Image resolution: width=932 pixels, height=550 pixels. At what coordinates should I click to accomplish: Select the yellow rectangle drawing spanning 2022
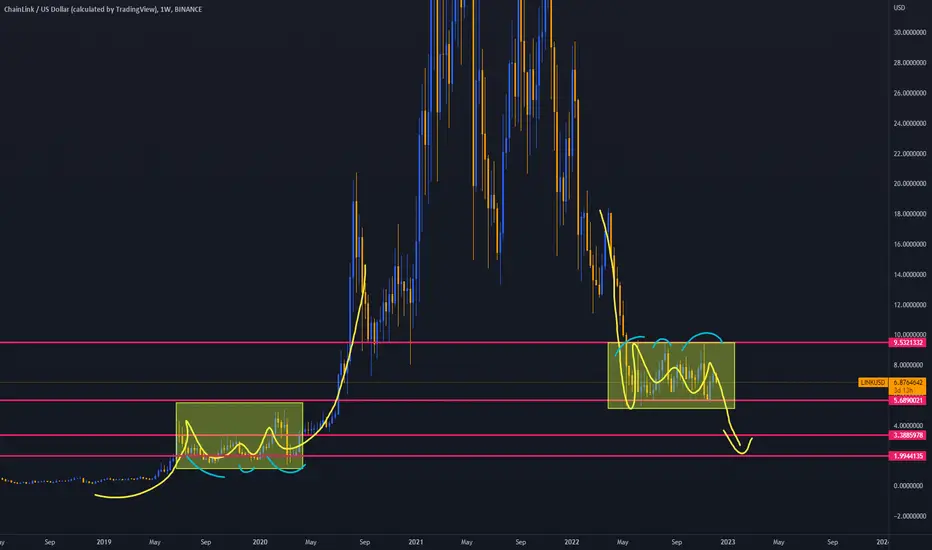[671, 375]
